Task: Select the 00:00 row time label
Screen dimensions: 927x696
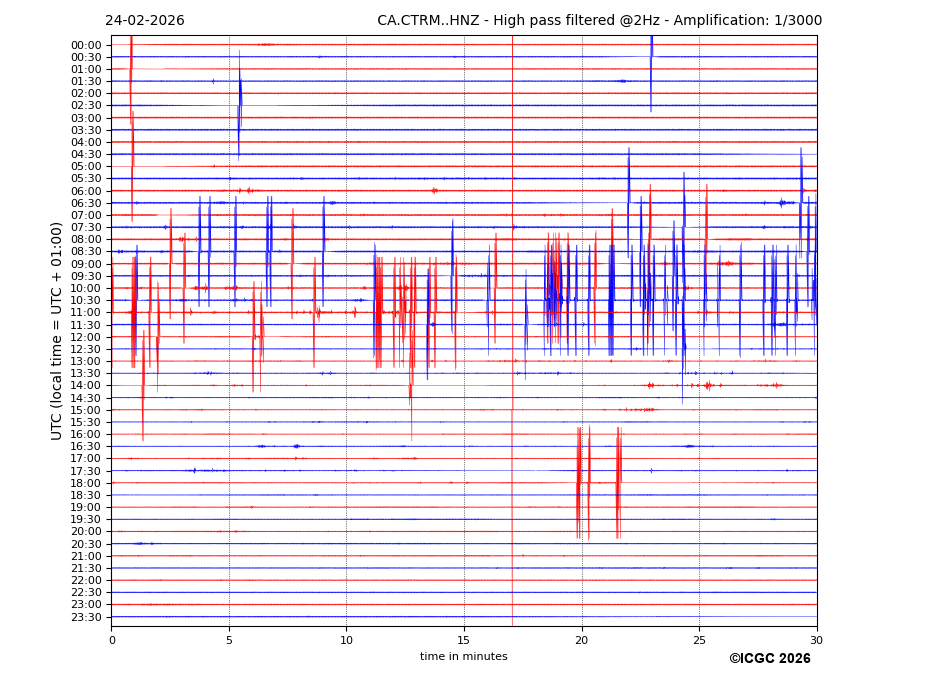Action: coord(86,45)
